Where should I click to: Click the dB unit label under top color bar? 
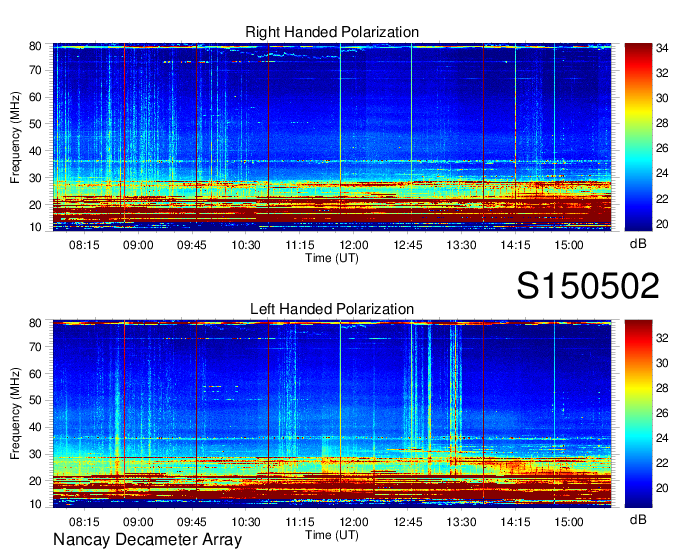(638, 244)
